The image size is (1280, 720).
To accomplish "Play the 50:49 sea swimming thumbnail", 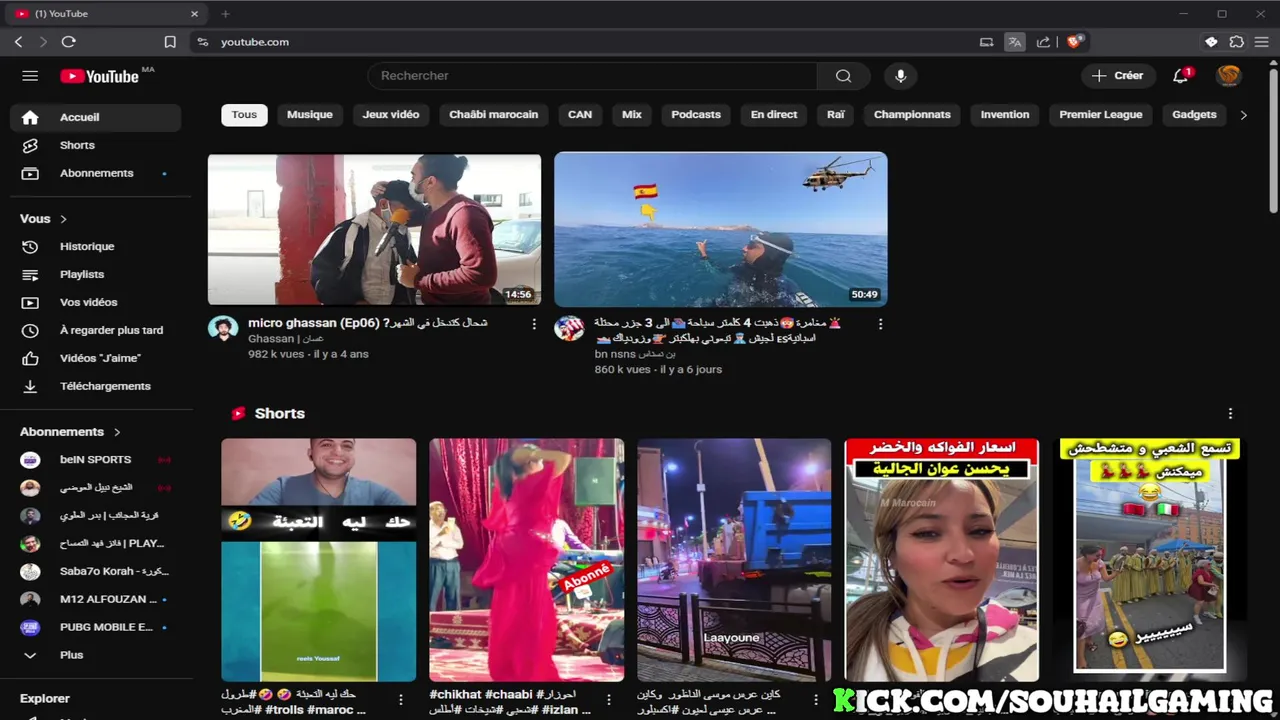I will 721,229.
